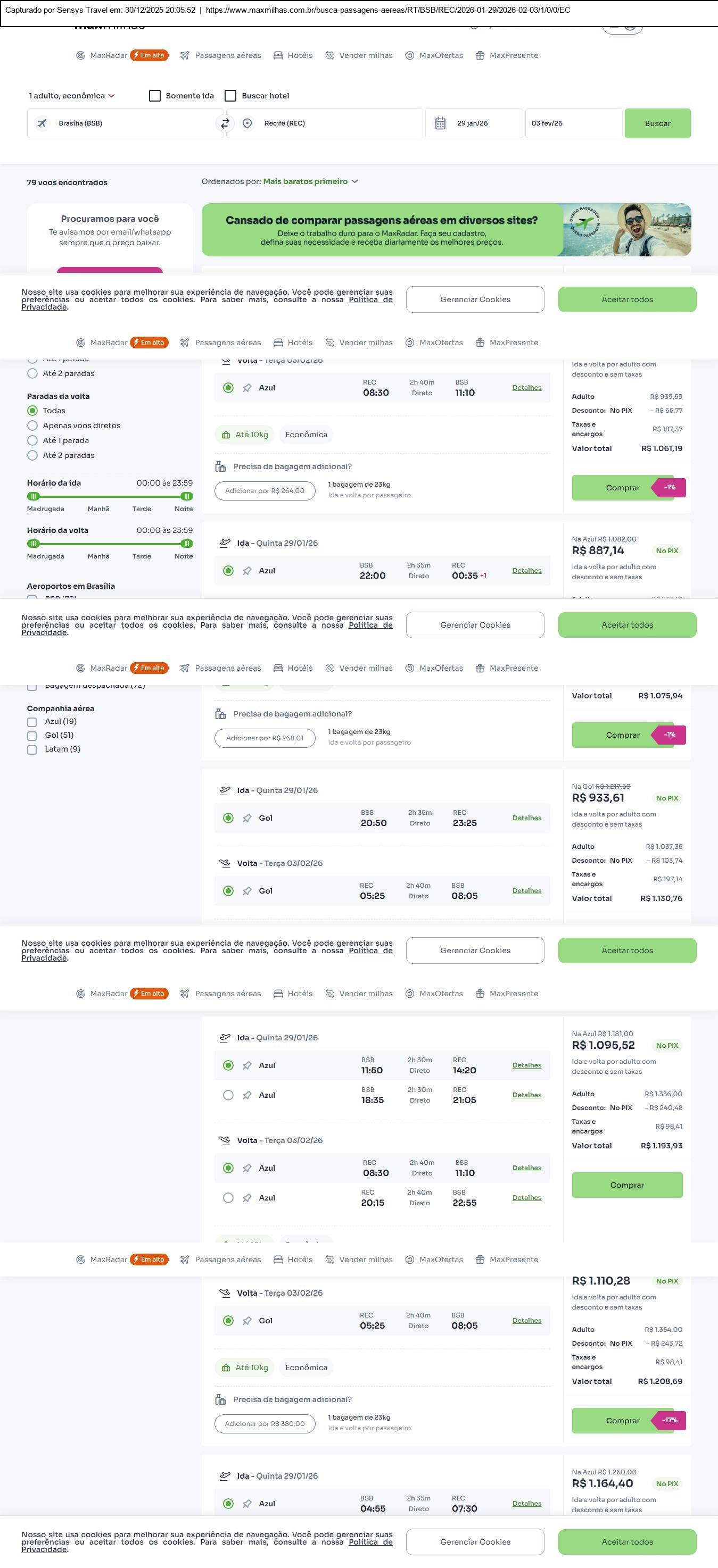Screen dimensions: 718x1568
Task: Click 'Adicionar por R$ 264,00' baggage button
Action: [x=265, y=491]
